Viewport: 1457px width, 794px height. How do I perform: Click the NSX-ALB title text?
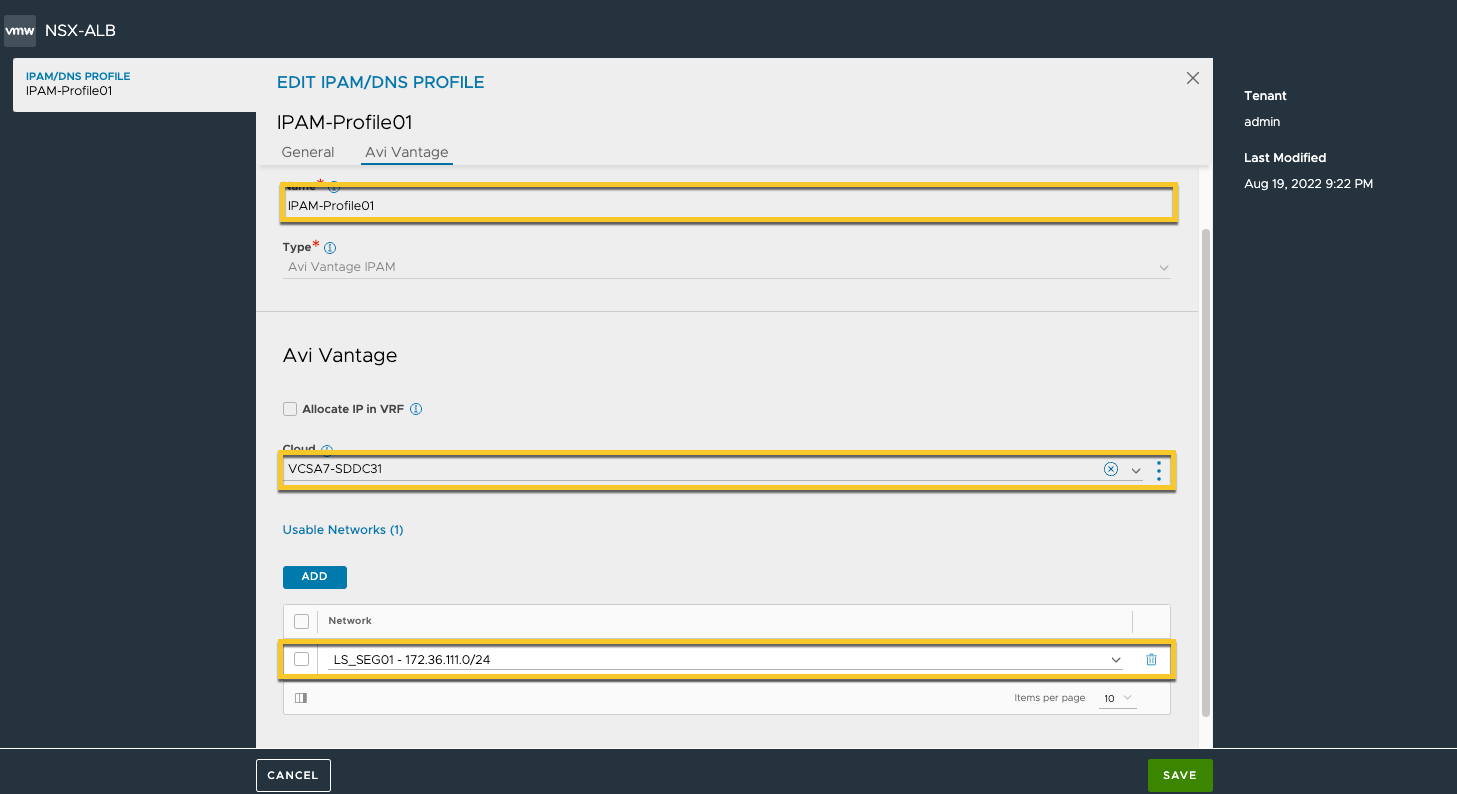80,30
